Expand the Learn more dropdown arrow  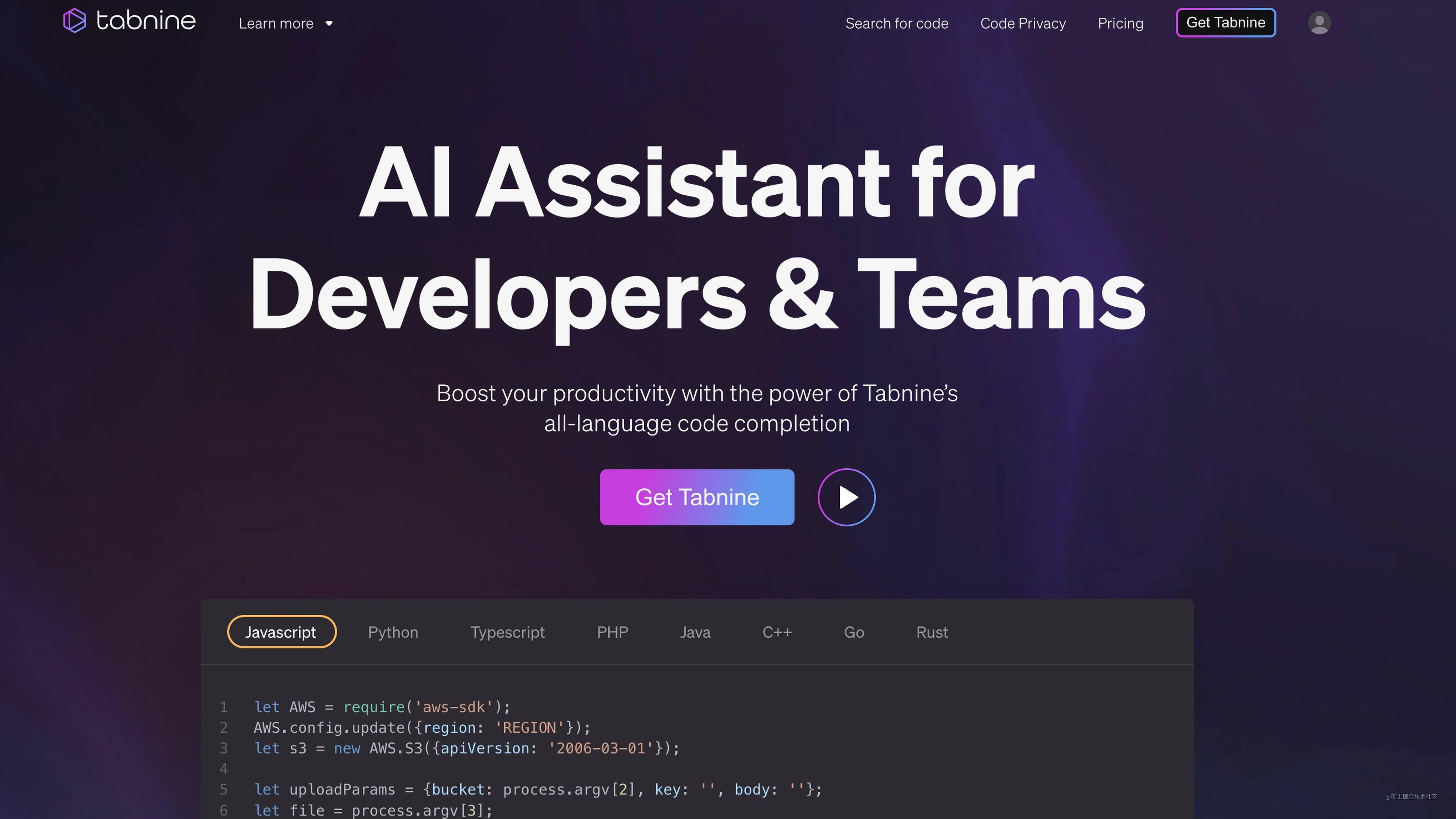click(329, 24)
